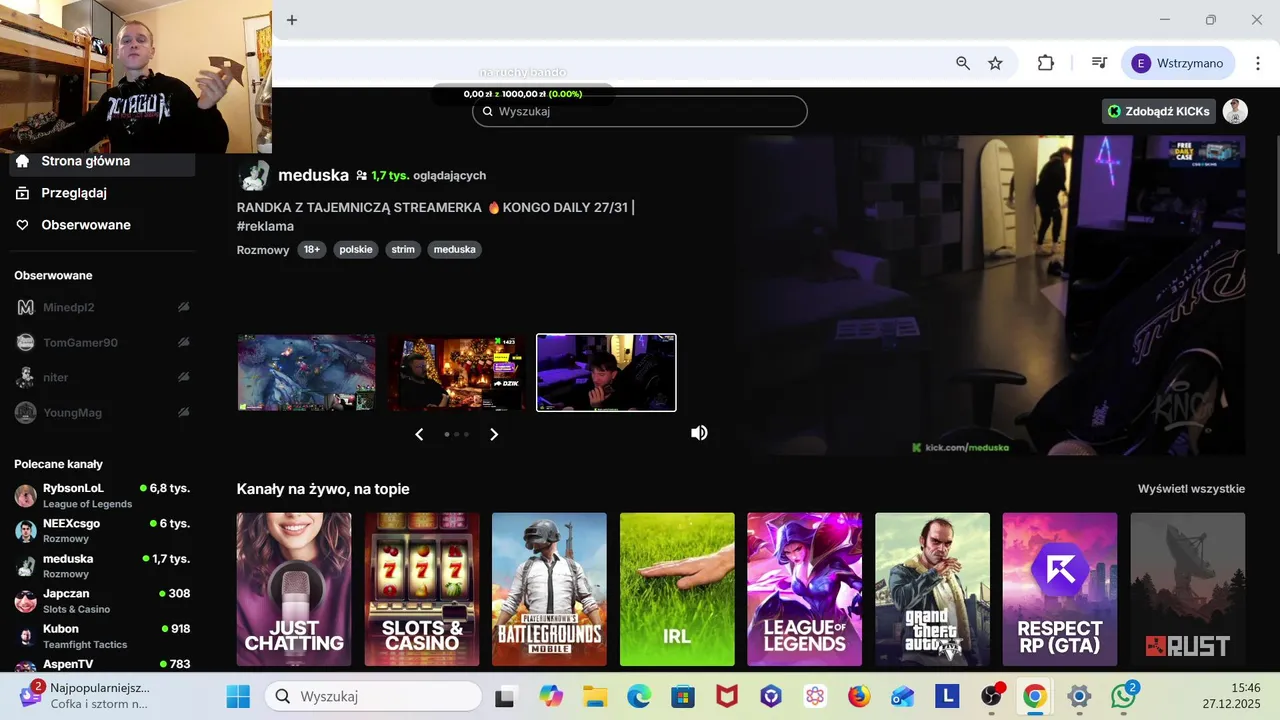Open Japczan recommended channel
The image size is (1280, 720).
click(102, 601)
